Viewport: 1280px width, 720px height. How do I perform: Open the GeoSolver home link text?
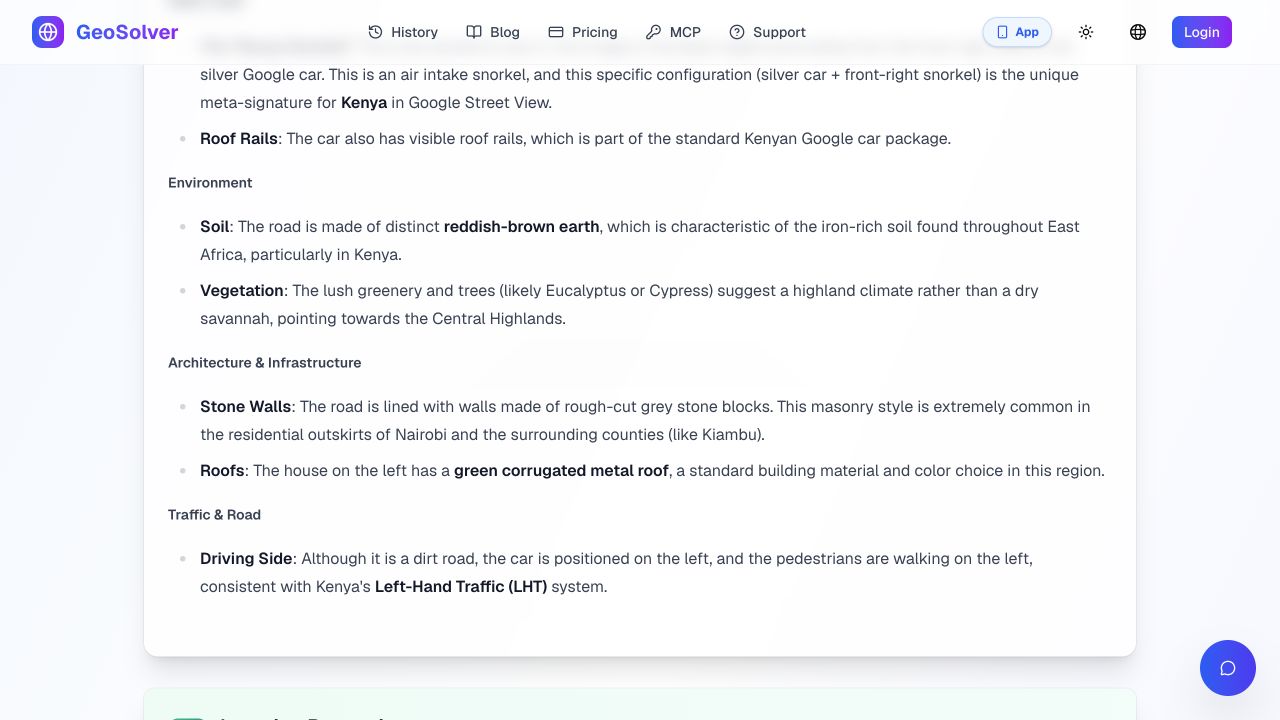[127, 32]
